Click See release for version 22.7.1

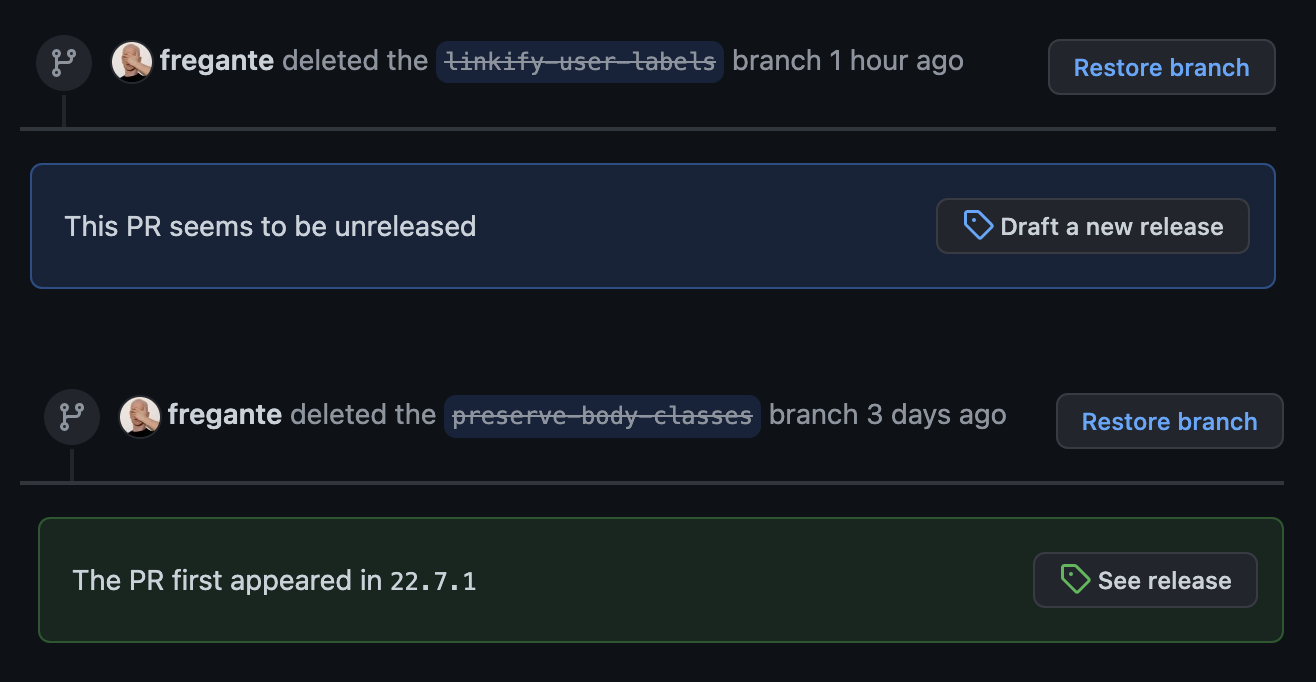pyautogui.click(x=1145, y=579)
